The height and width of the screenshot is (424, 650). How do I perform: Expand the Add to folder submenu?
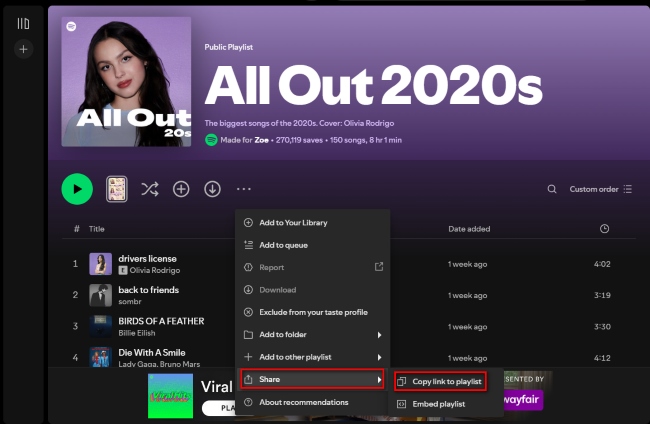[313, 334]
